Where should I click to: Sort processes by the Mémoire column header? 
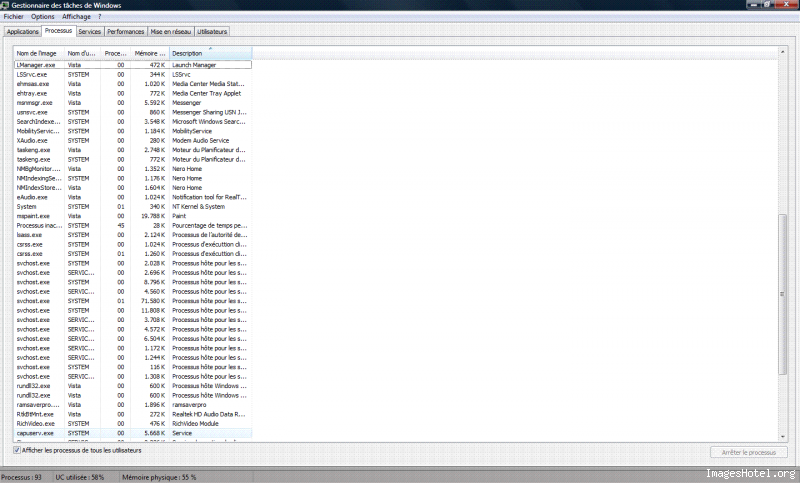[x=149, y=53]
